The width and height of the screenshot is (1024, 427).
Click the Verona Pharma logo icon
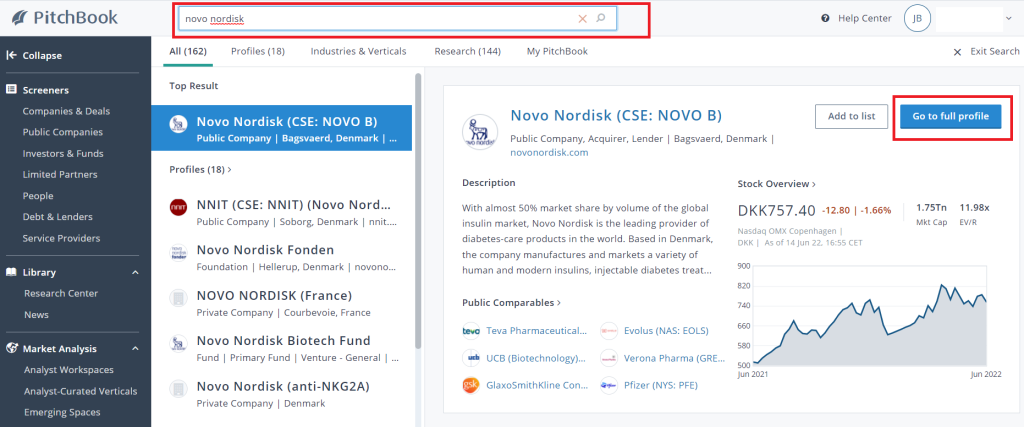pos(609,358)
